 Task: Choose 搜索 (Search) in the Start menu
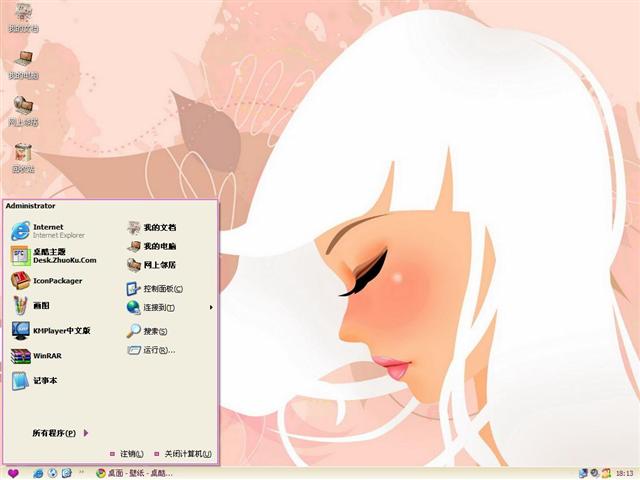point(148,331)
